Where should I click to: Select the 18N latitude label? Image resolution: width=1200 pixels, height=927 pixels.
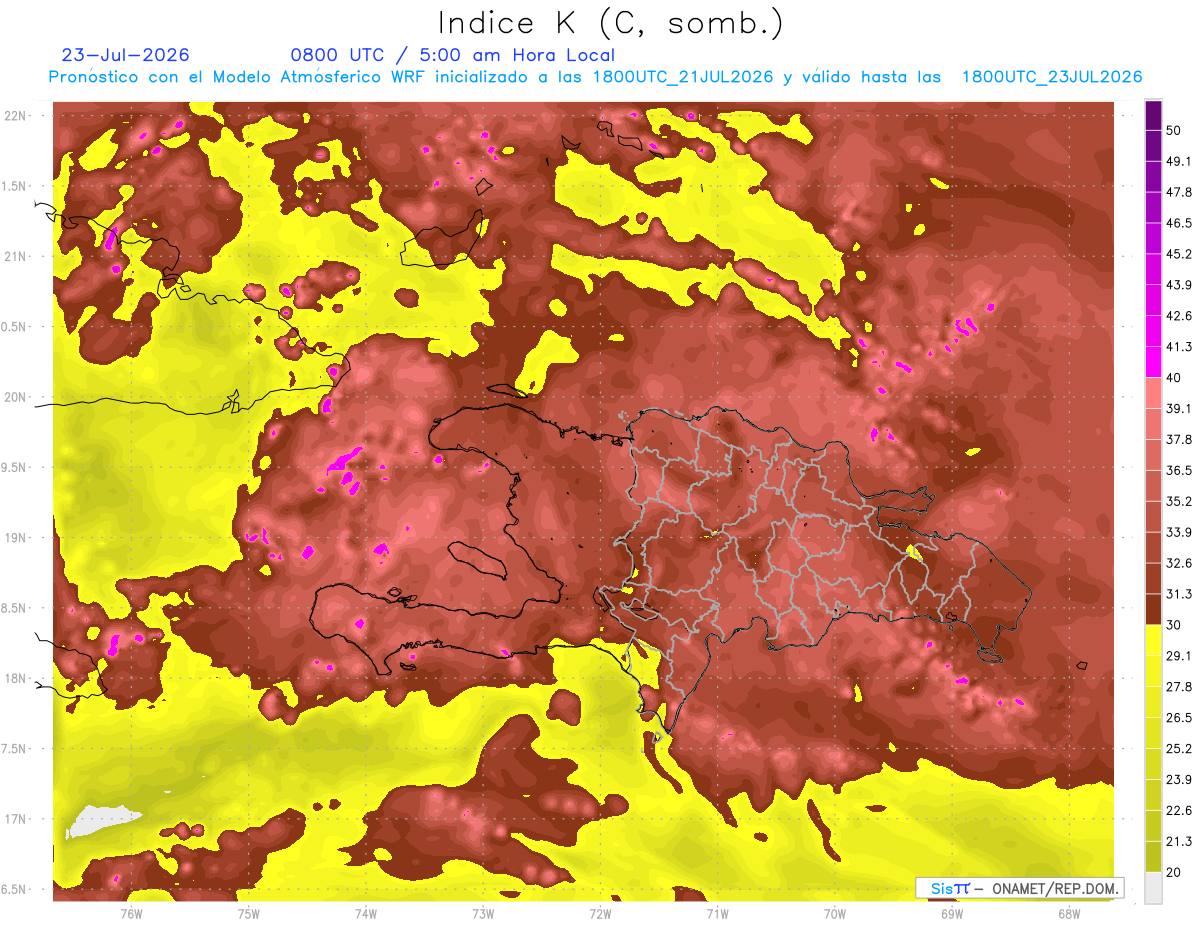[17, 679]
